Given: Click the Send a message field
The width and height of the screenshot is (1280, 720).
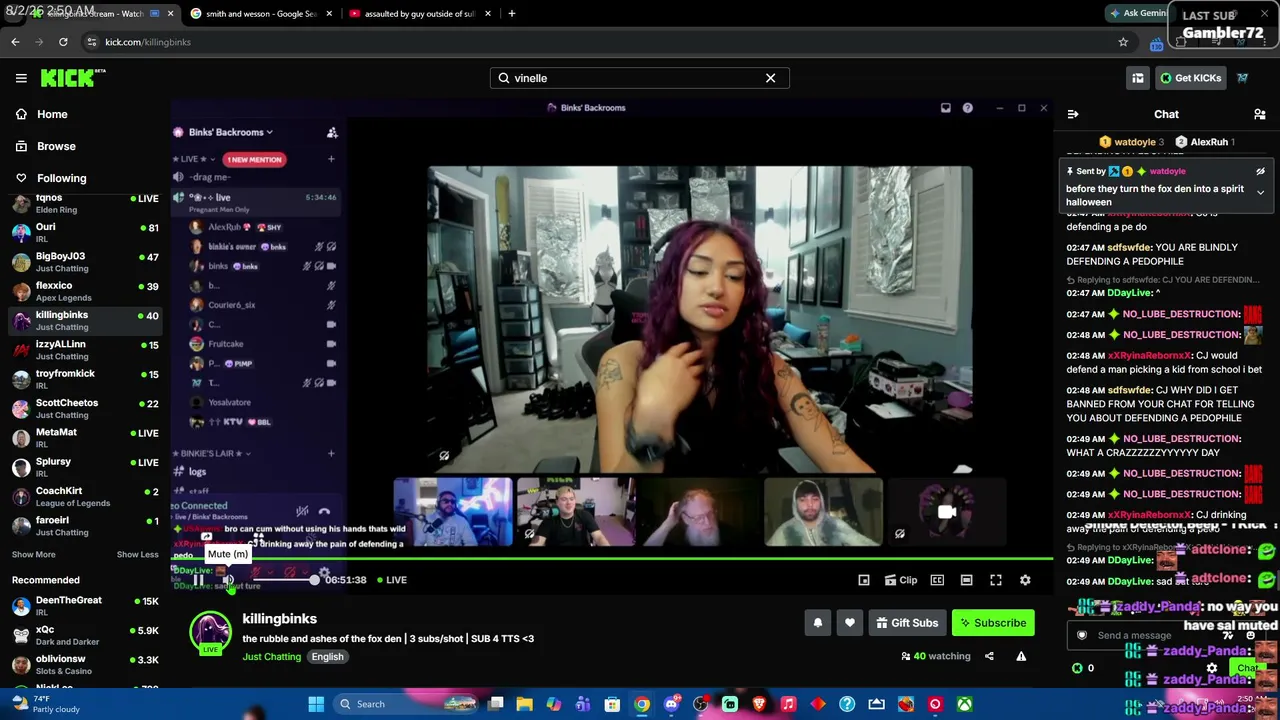Looking at the screenshot, I should click(1168, 635).
